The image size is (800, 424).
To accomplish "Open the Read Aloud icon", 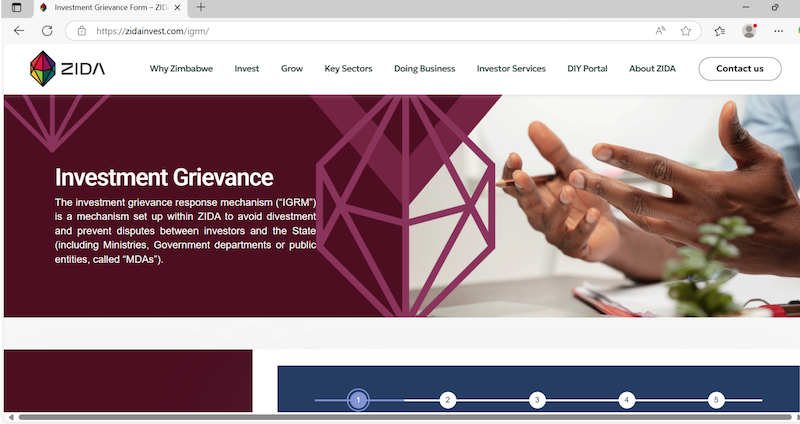I will click(x=660, y=31).
